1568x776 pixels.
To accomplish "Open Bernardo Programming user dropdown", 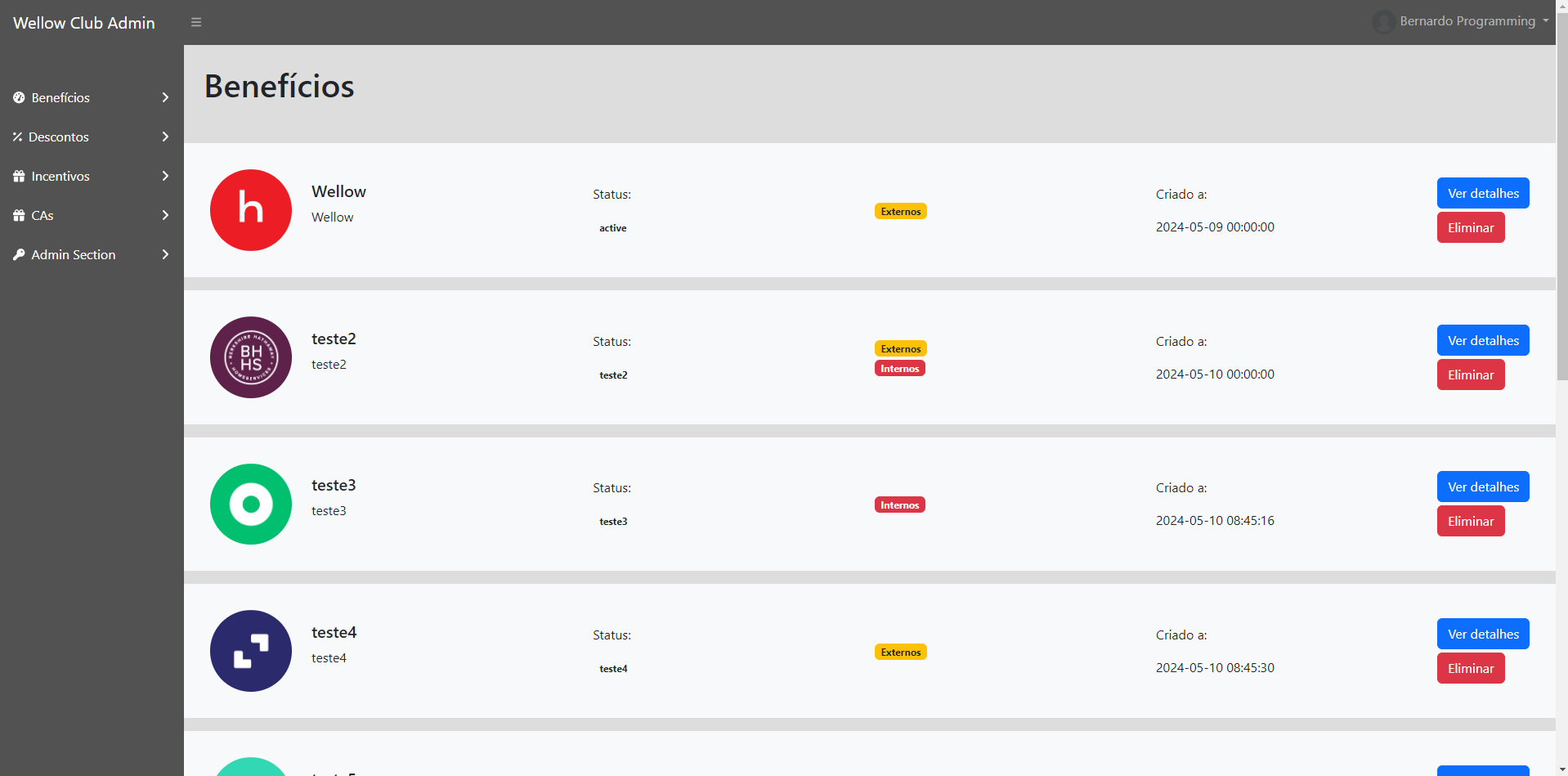I will [x=1467, y=21].
